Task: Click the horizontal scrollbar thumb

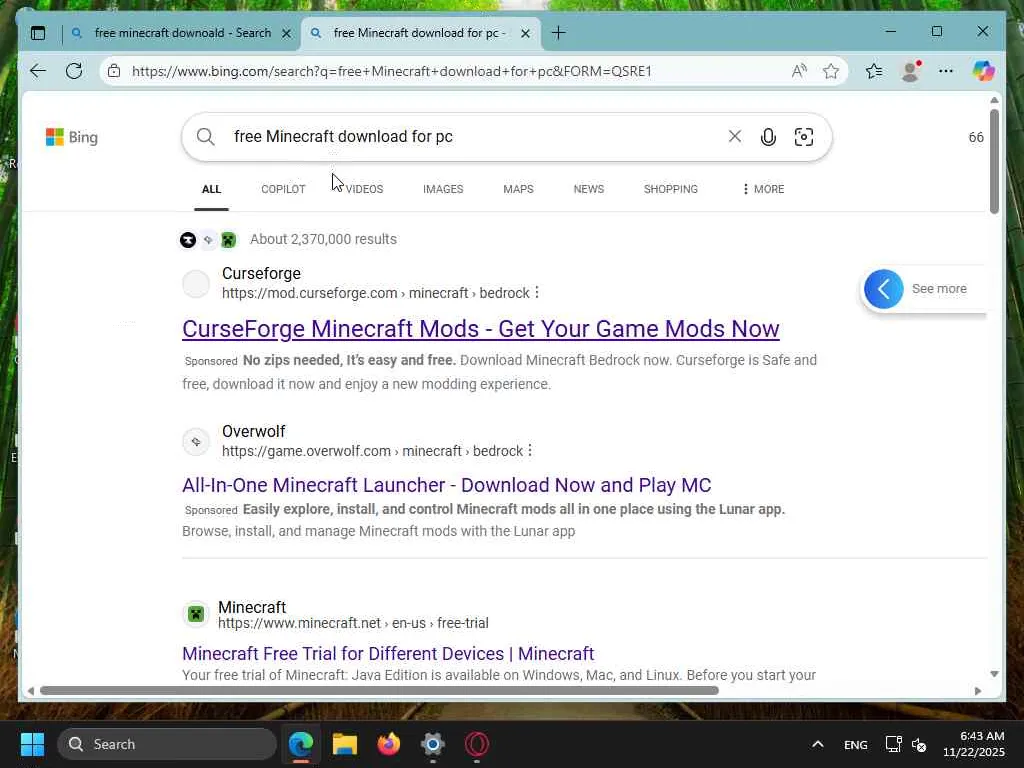Action: point(379,690)
